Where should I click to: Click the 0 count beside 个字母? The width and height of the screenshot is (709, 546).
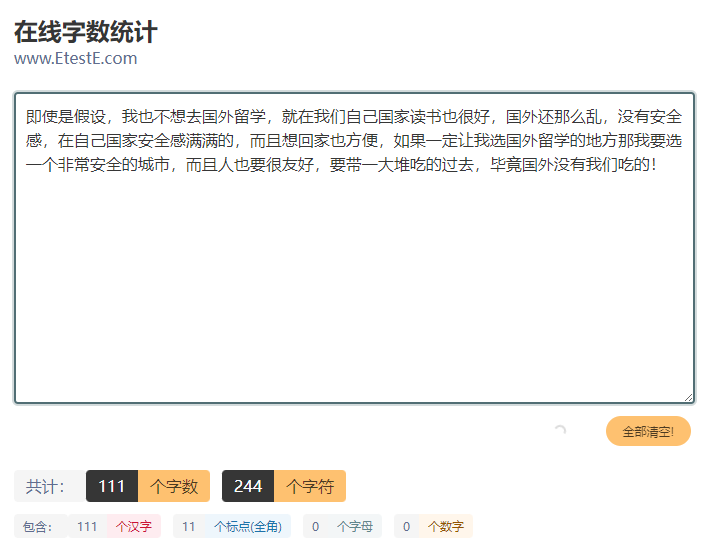click(x=316, y=526)
